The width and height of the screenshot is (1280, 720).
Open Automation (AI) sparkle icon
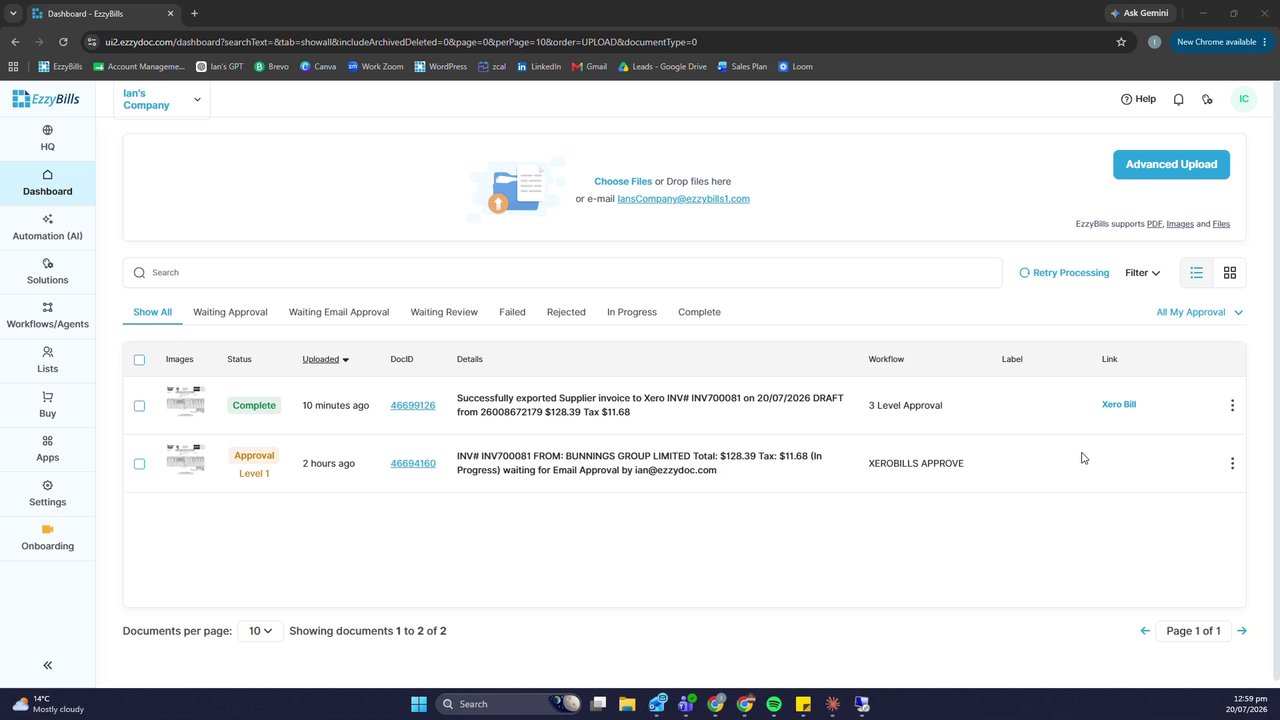47,219
